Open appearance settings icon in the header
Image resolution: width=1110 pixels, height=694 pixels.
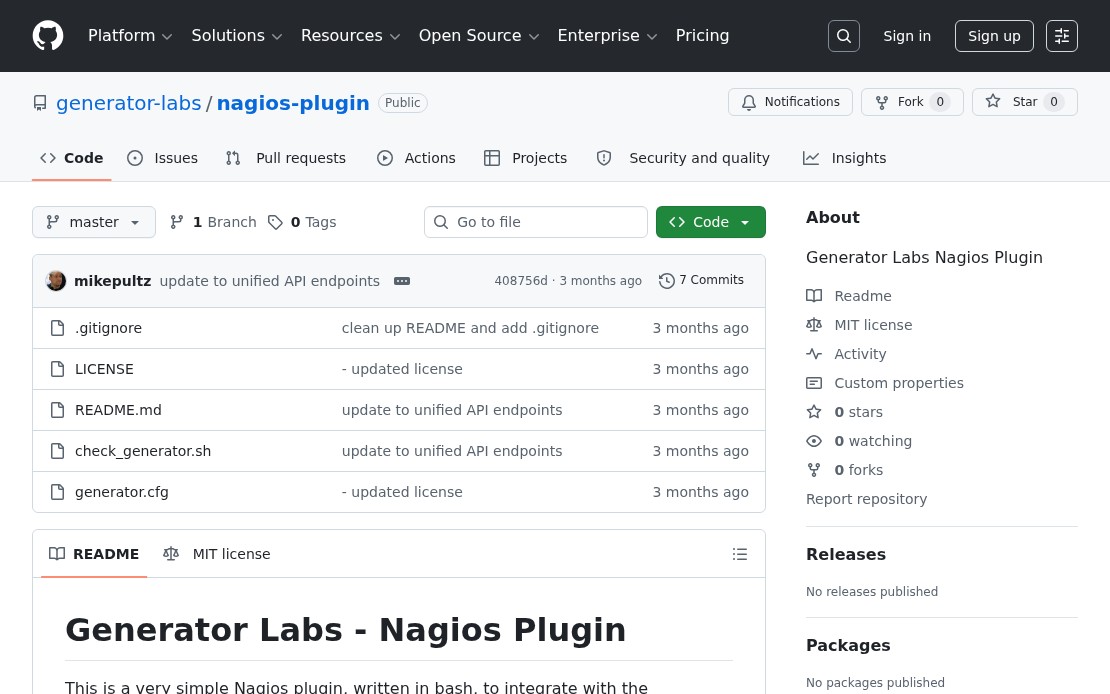pos(1062,36)
